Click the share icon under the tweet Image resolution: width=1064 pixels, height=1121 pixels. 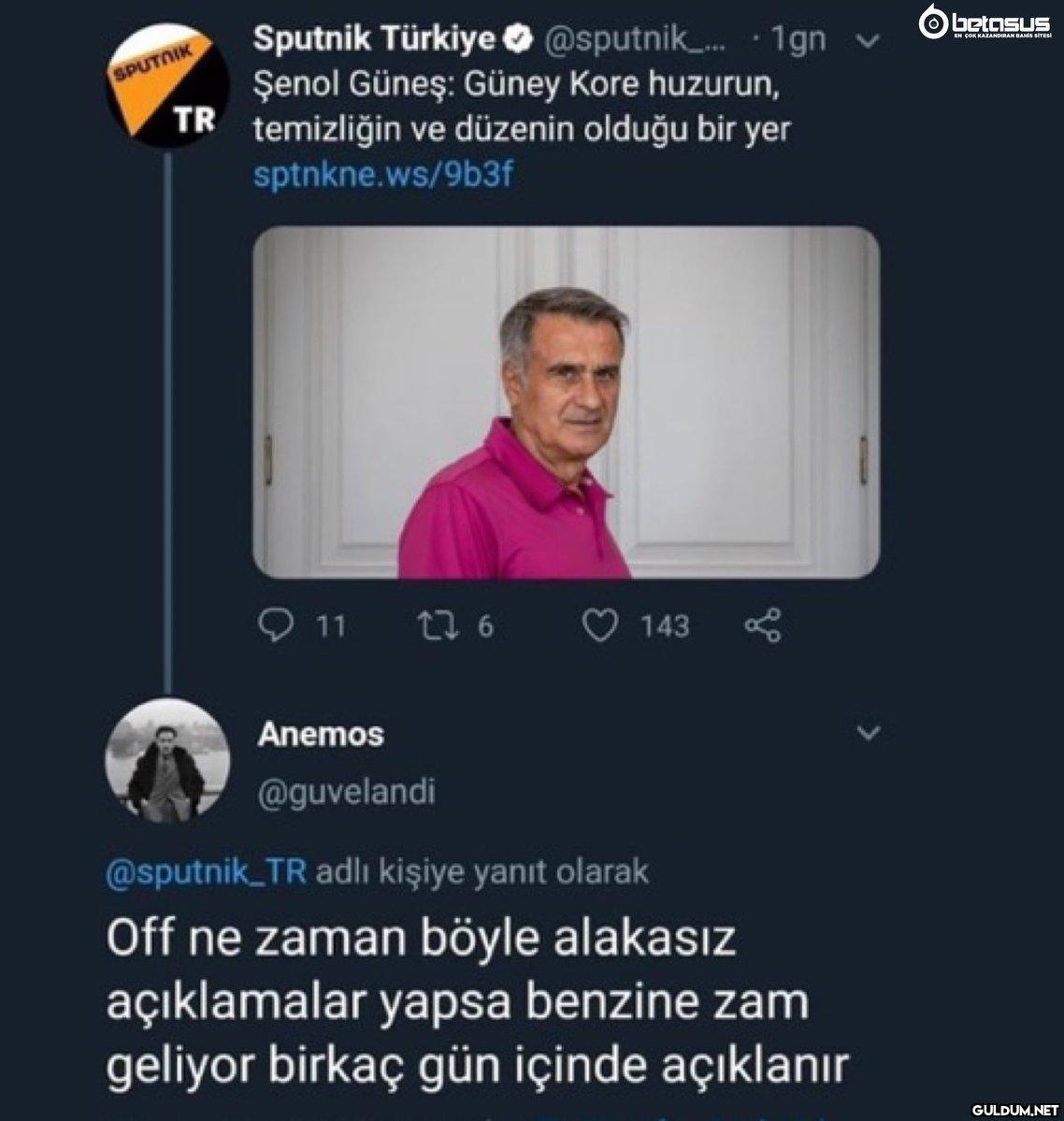(762, 625)
